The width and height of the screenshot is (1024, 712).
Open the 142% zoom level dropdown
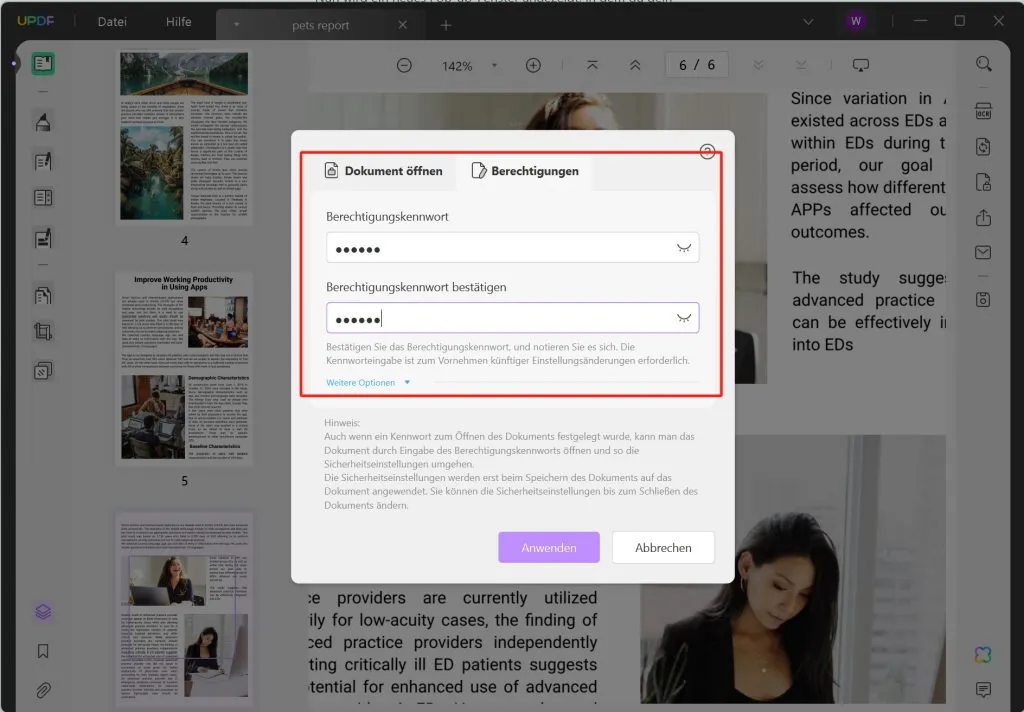click(x=494, y=65)
